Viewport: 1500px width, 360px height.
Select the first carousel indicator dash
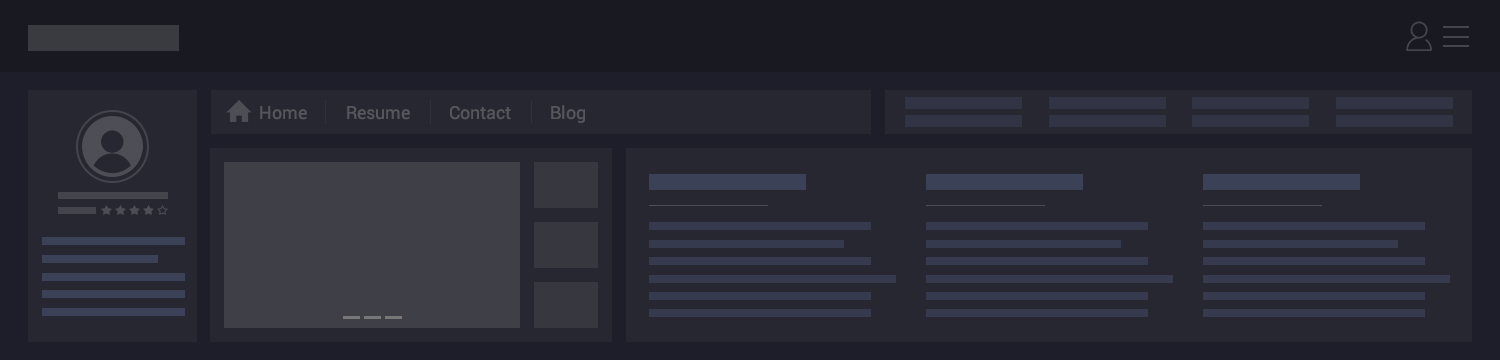[351, 317]
